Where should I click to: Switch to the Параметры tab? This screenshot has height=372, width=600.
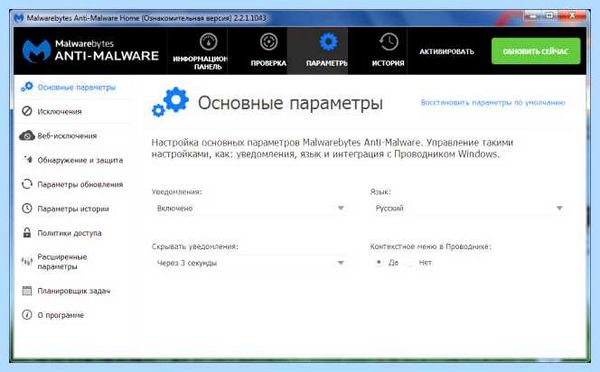(x=318, y=51)
